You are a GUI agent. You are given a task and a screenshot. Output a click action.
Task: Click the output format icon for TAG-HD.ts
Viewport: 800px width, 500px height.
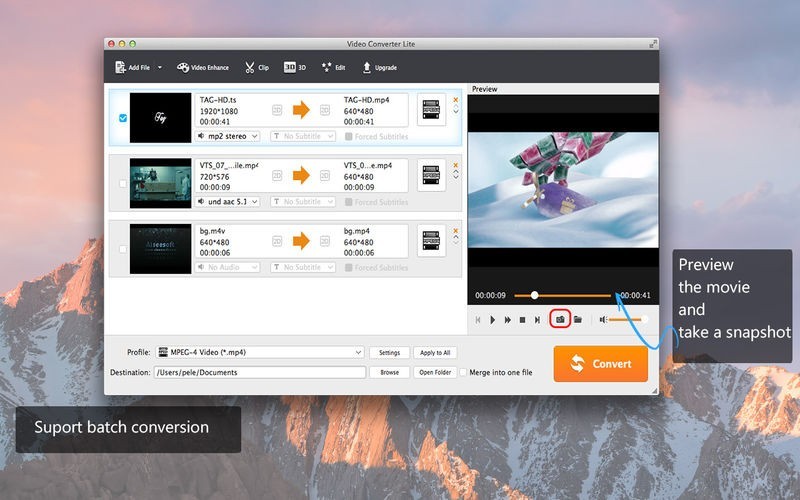click(431, 111)
